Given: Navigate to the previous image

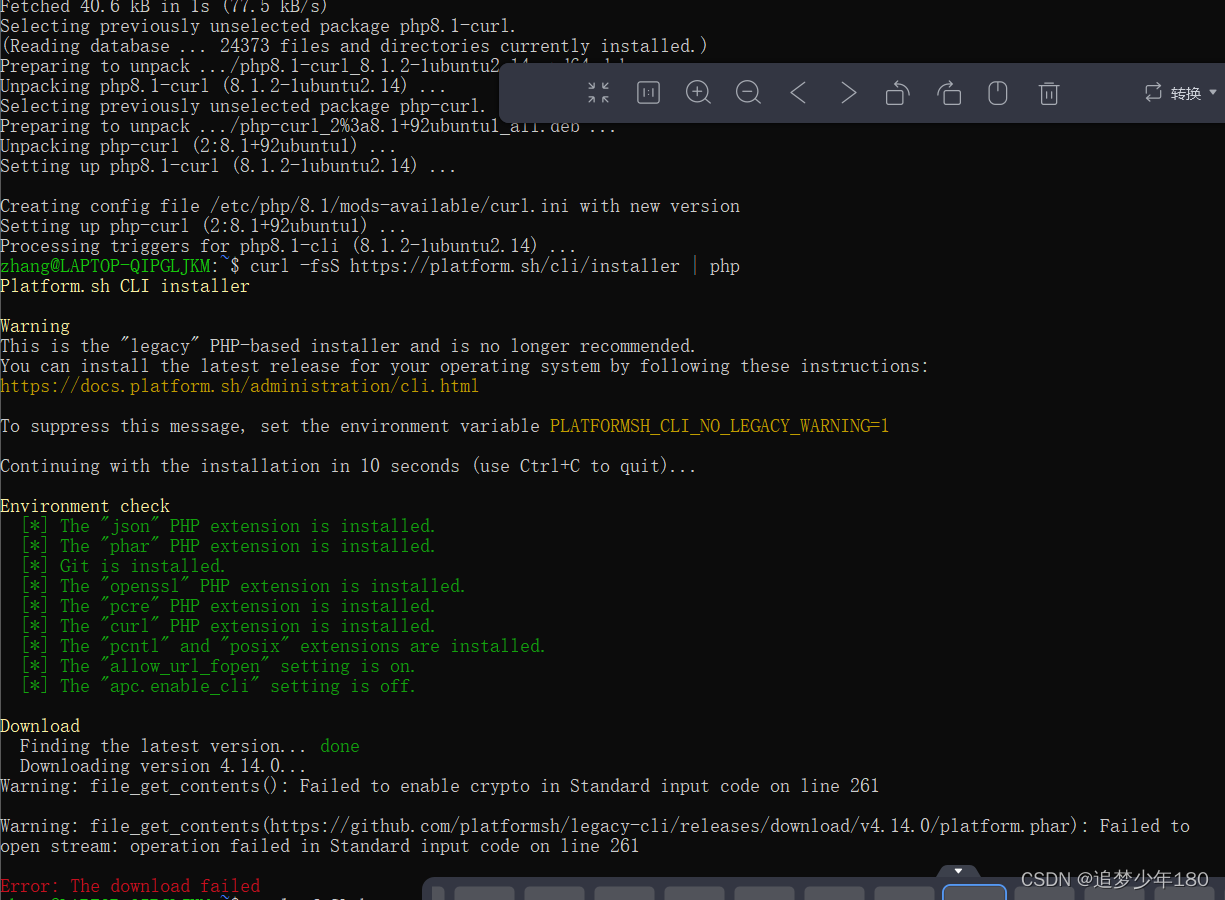Looking at the screenshot, I should 798,92.
